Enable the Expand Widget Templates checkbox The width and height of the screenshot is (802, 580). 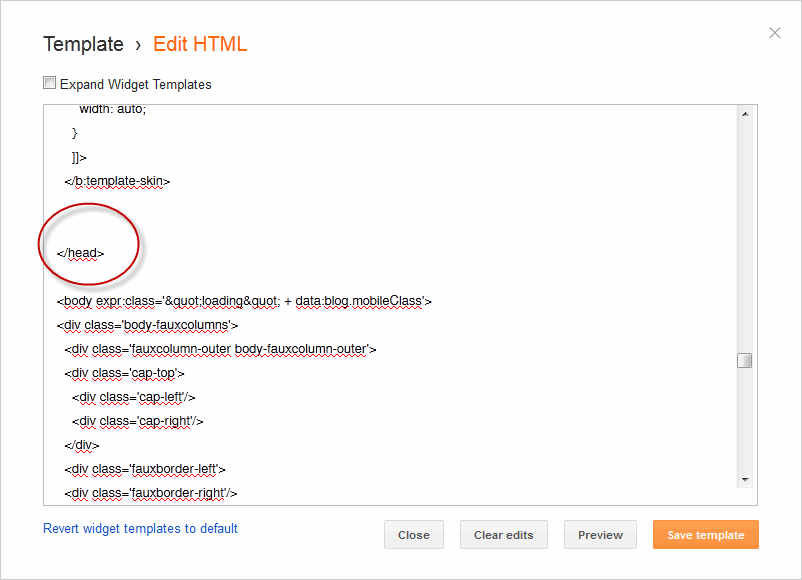(x=50, y=84)
